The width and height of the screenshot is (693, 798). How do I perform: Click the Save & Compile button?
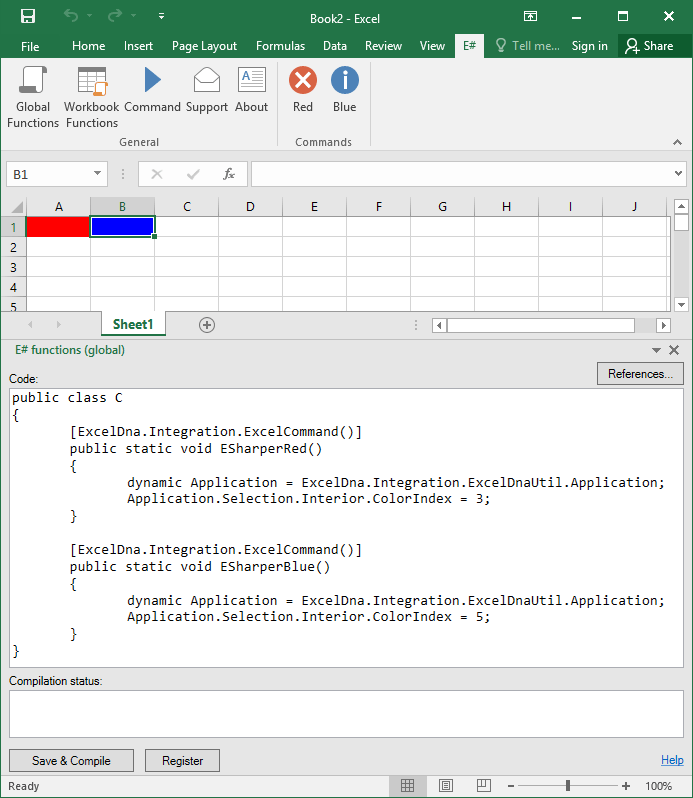coord(71,761)
